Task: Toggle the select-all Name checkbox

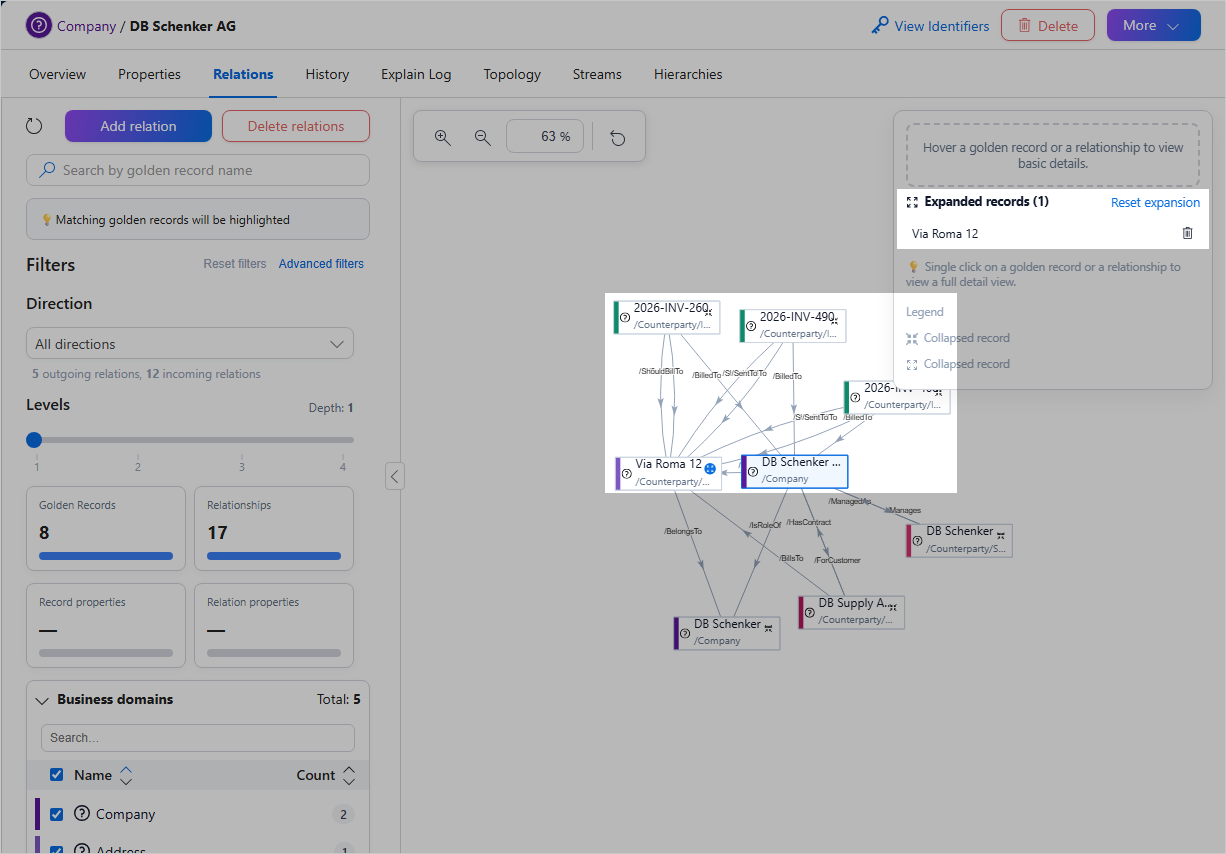Action: [x=57, y=775]
